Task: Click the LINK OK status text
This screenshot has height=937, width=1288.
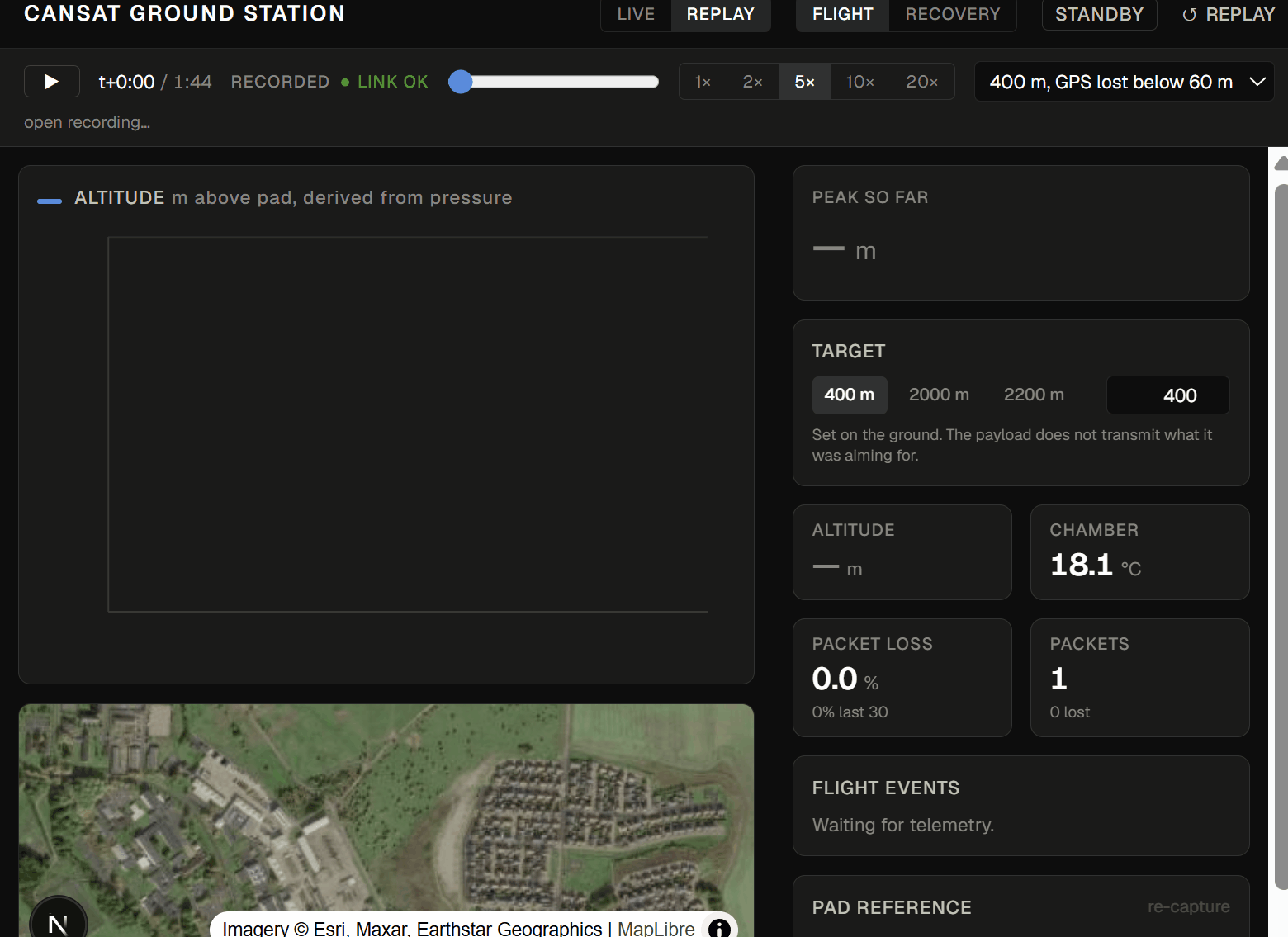Action: click(x=392, y=82)
